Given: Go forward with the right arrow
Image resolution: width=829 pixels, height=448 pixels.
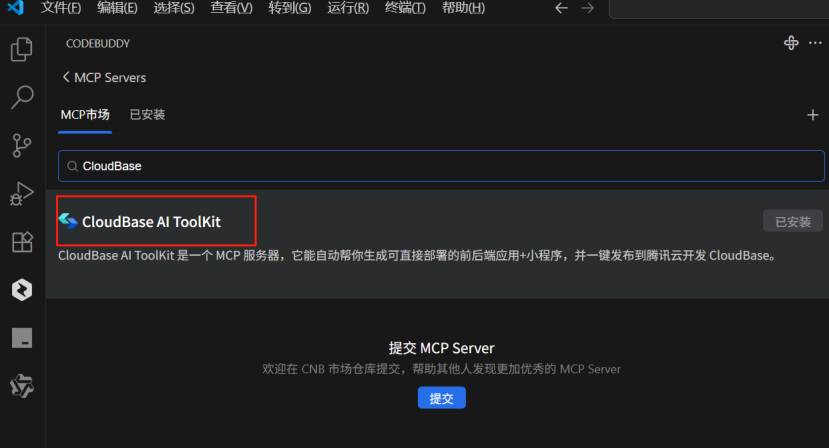Looking at the screenshot, I should (587, 8).
